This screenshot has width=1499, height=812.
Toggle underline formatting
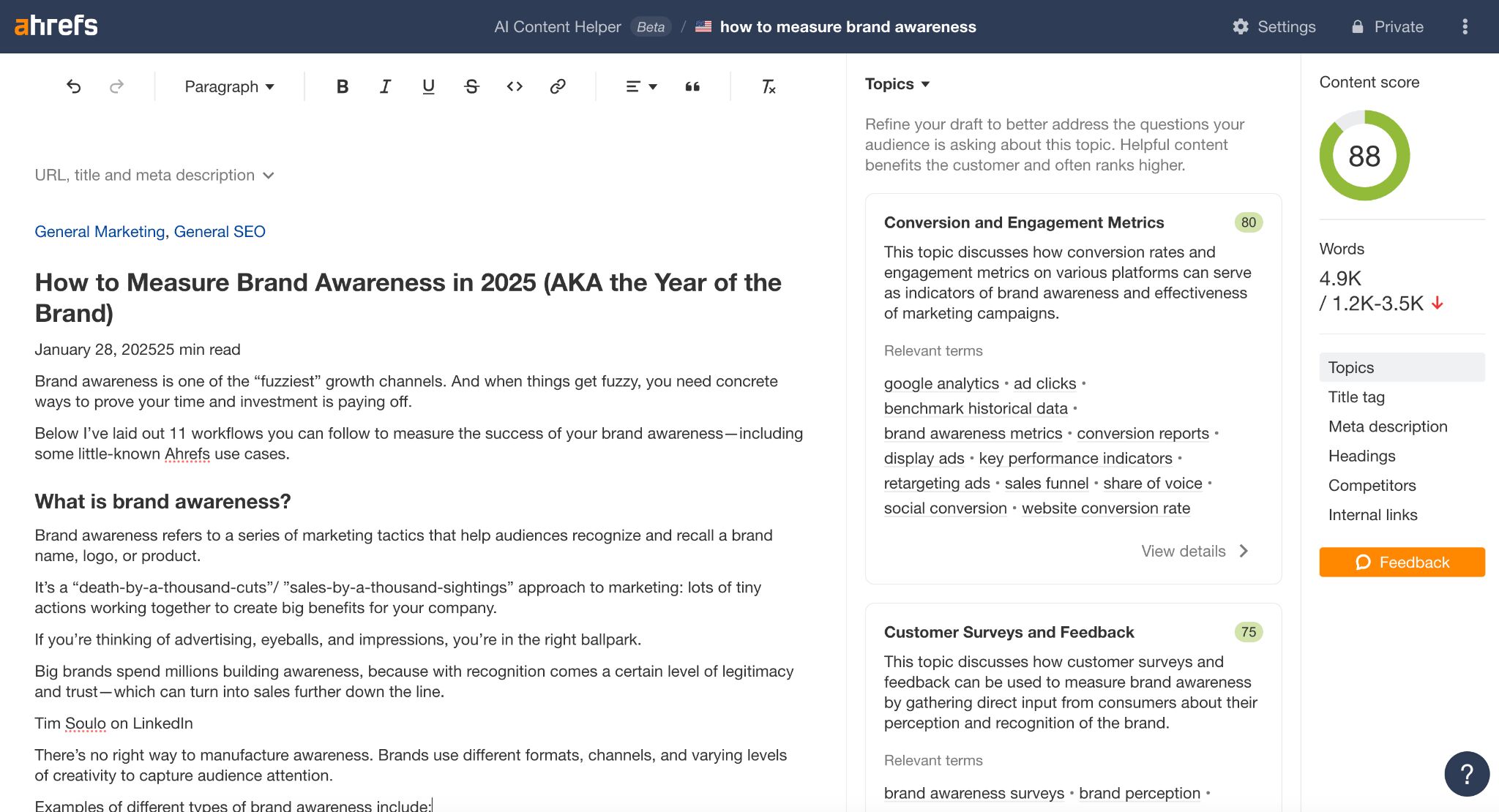(x=428, y=86)
